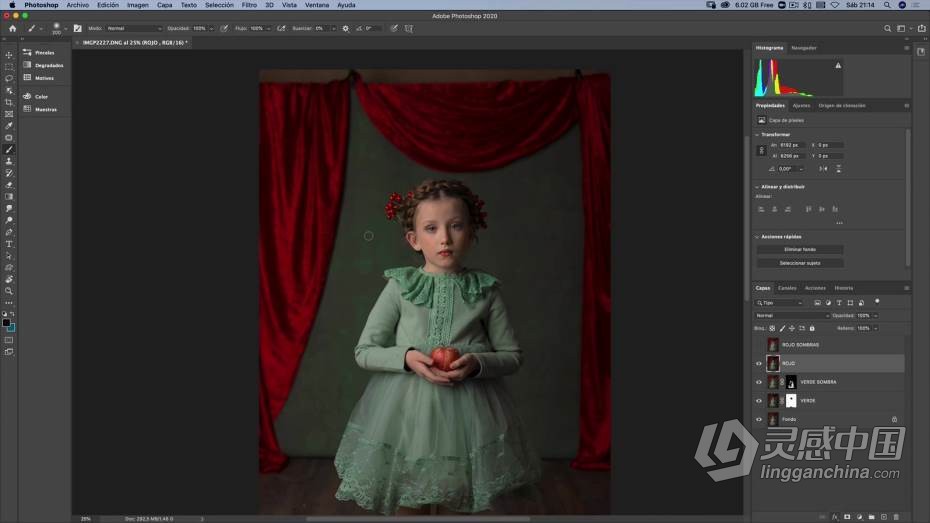This screenshot has height=523, width=930.
Task: Click the histogram warning triangle
Action: coord(838,65)
